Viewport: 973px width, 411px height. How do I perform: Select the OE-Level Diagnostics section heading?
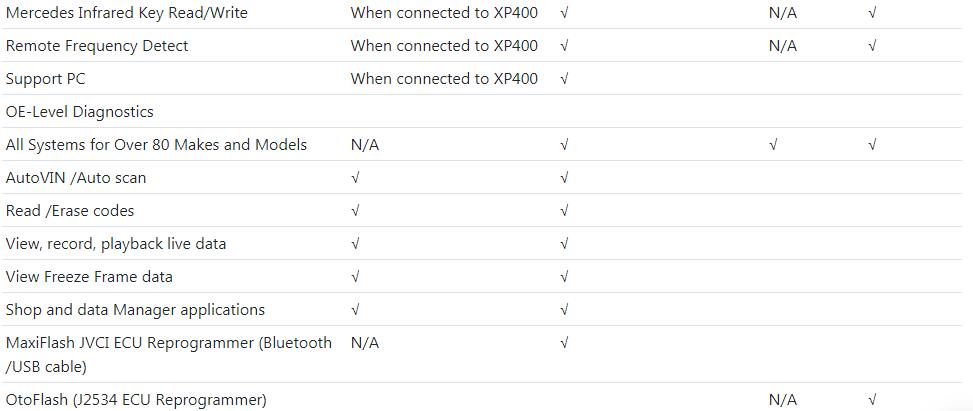pyautogui.click(x=79, y=112)
